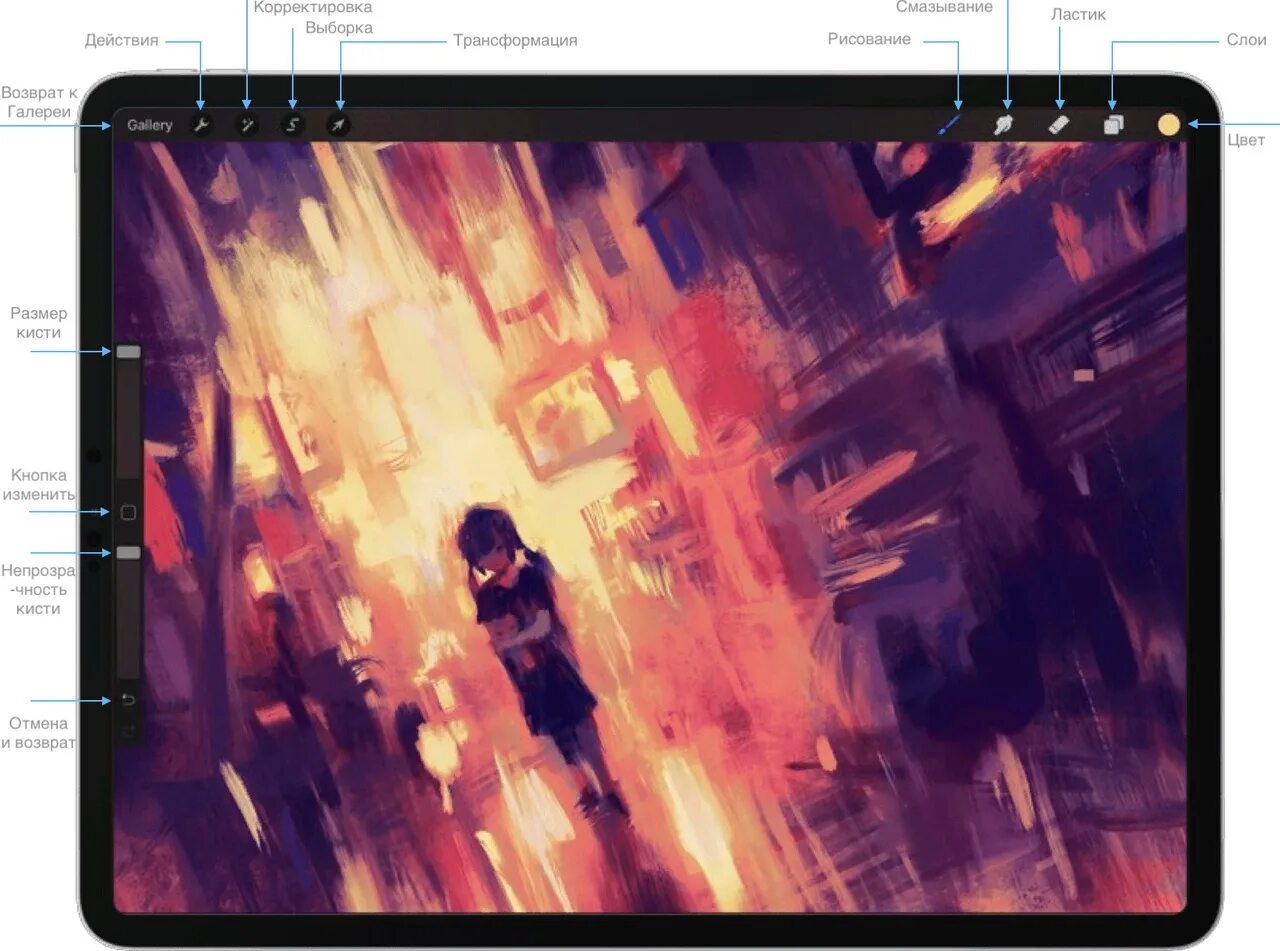Open the Layers panel
Viewport: 1280px width, 951px height.
pyautogui.click(x=1113, y=125)
